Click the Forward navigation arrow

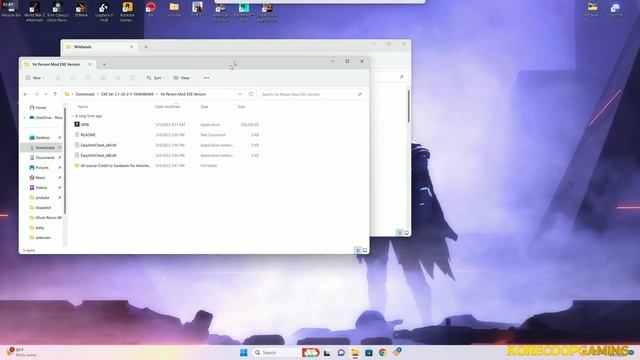point(36,94)
